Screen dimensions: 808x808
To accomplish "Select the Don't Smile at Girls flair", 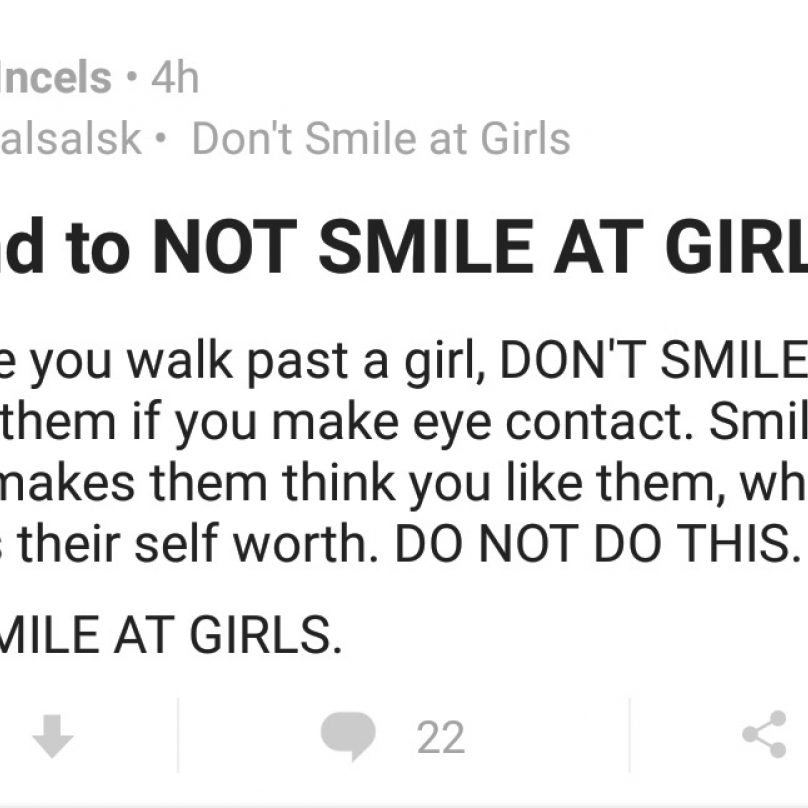I will coord(381,138).
